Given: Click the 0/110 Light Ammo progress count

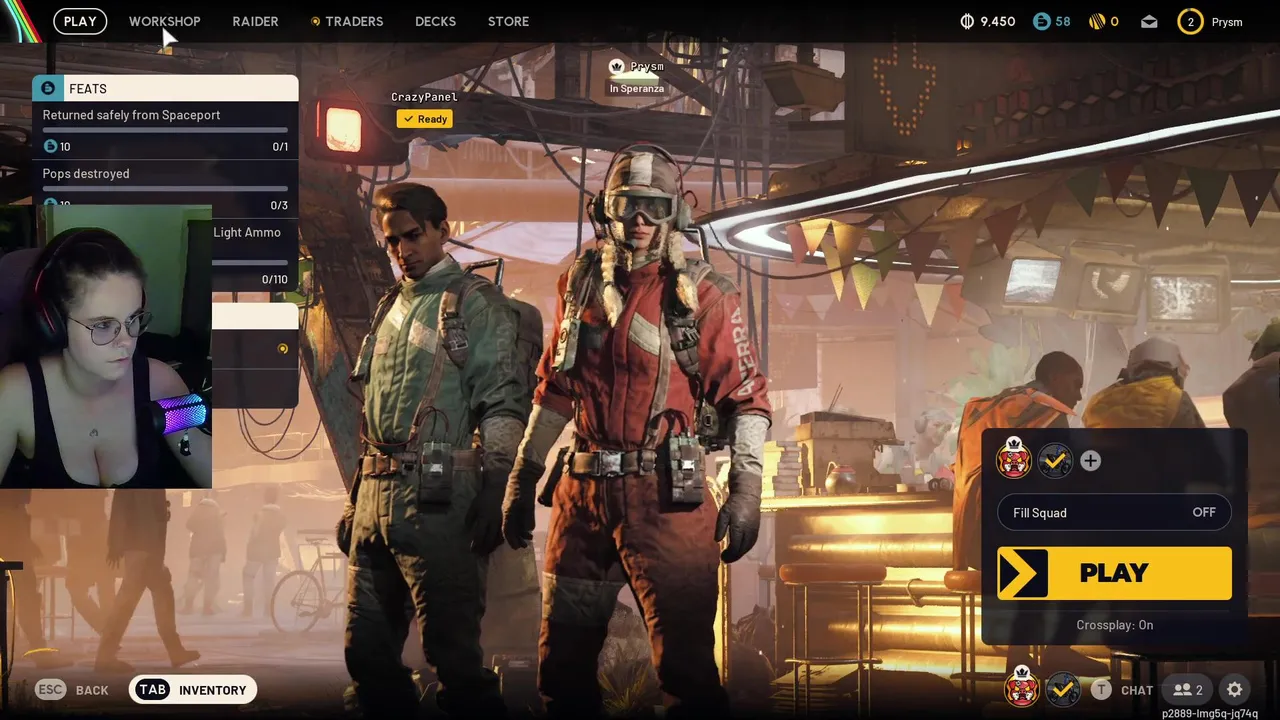Looking at the screenshot, I should 274,279.
